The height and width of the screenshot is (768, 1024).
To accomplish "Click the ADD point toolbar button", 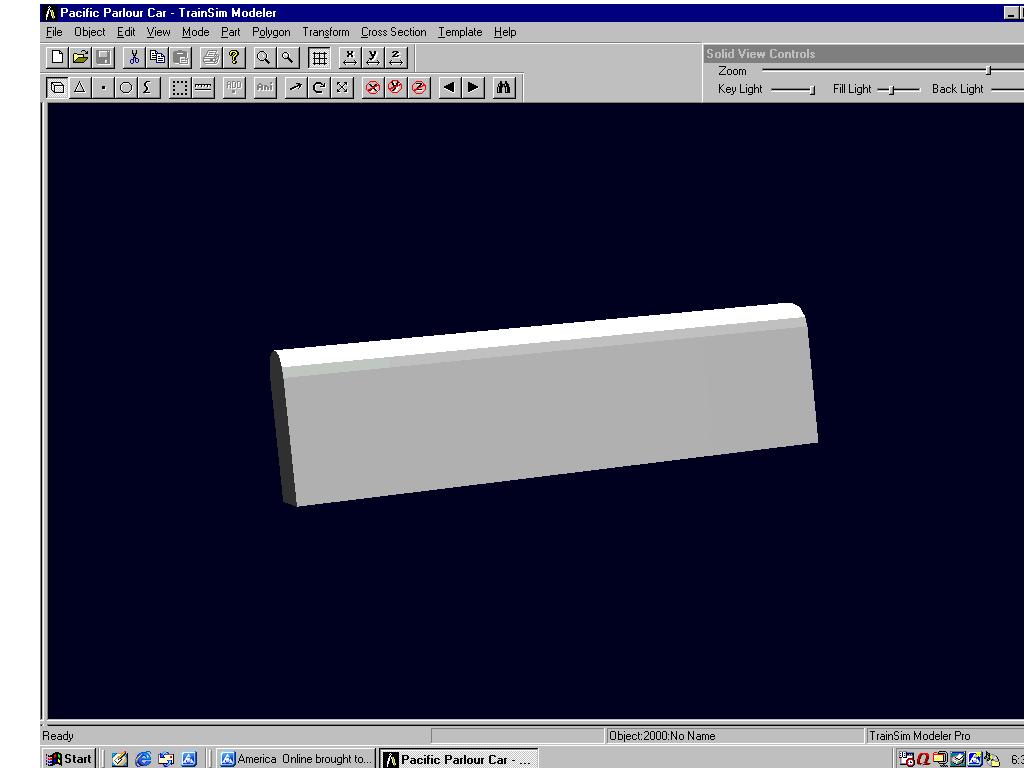I will click(234, 88).
